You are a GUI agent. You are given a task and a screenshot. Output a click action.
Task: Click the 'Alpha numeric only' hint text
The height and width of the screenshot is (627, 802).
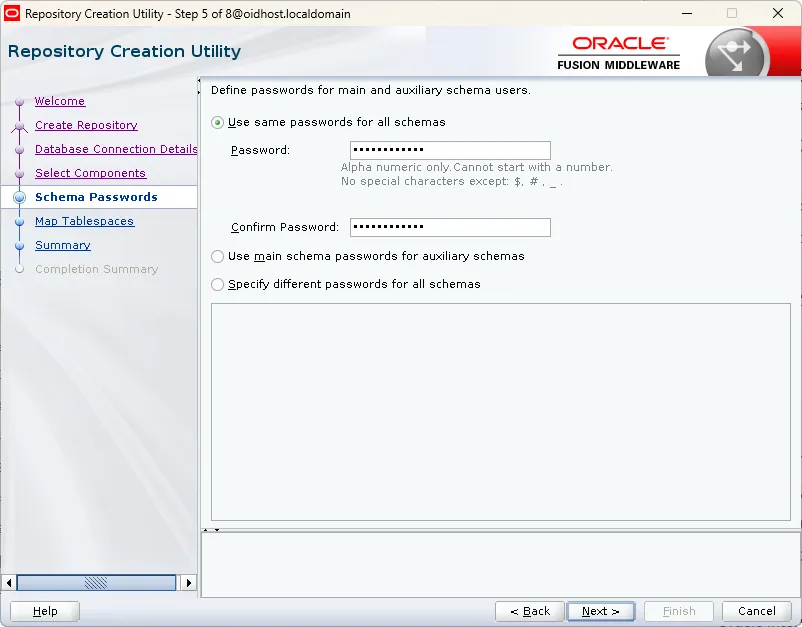pos(477,167)
